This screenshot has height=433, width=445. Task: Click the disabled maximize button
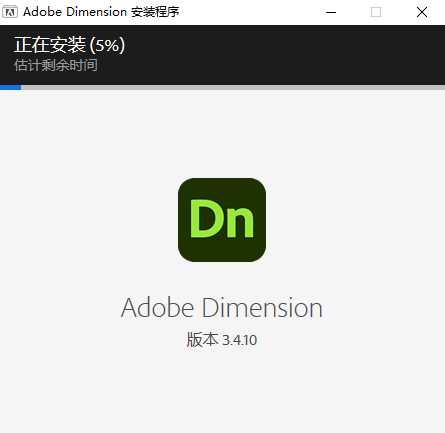(x=376, y=12)
